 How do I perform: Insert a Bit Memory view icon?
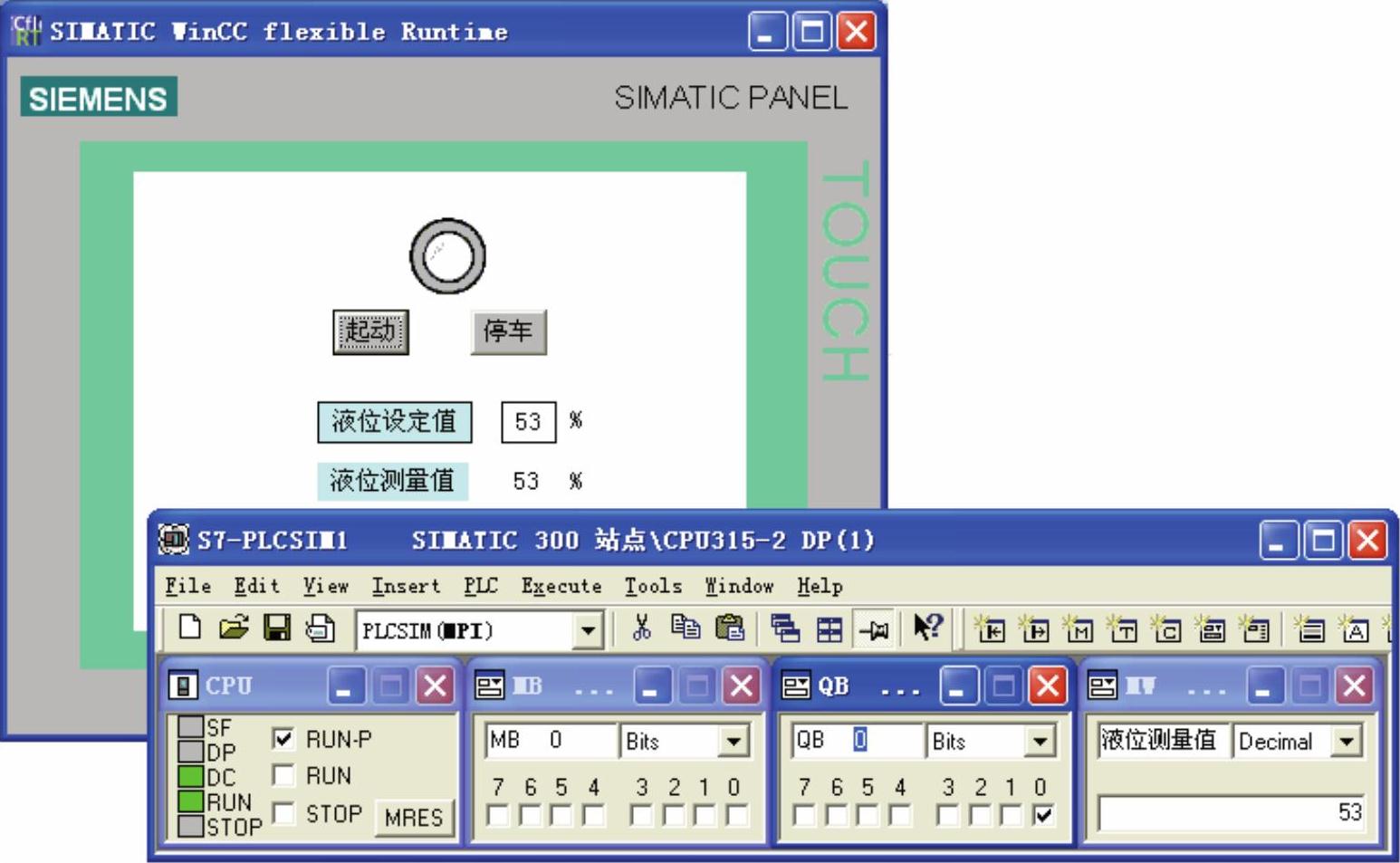pos(1079,628)
